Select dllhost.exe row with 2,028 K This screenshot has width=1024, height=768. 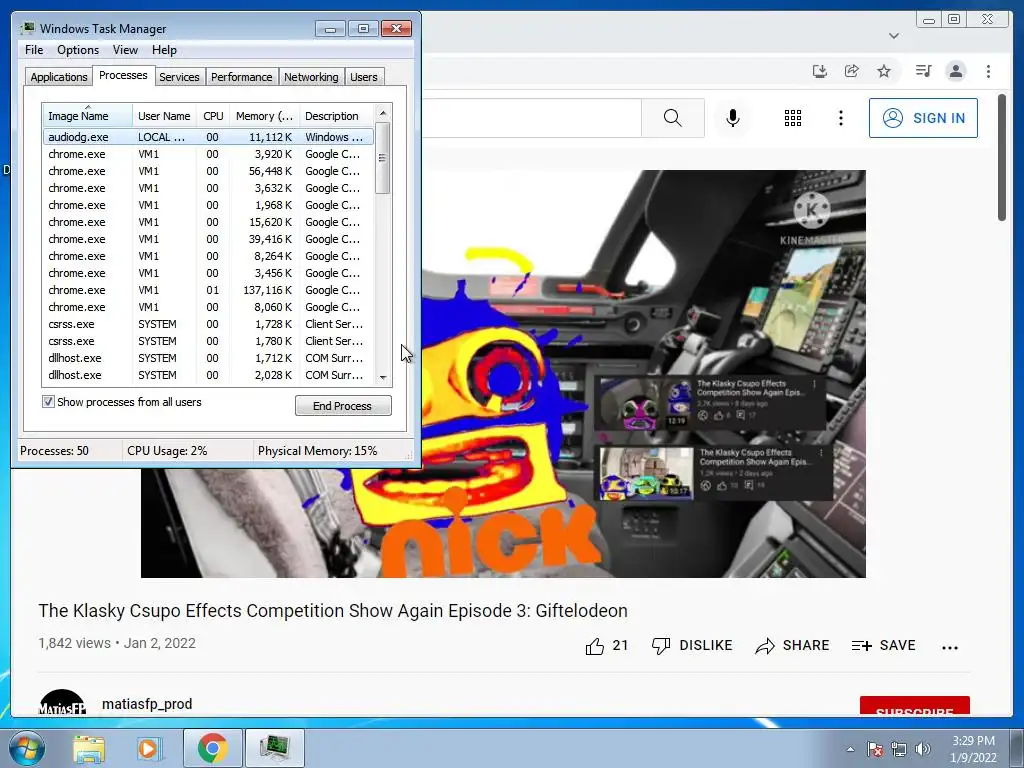pyautogui.click(x=208, y=375)
